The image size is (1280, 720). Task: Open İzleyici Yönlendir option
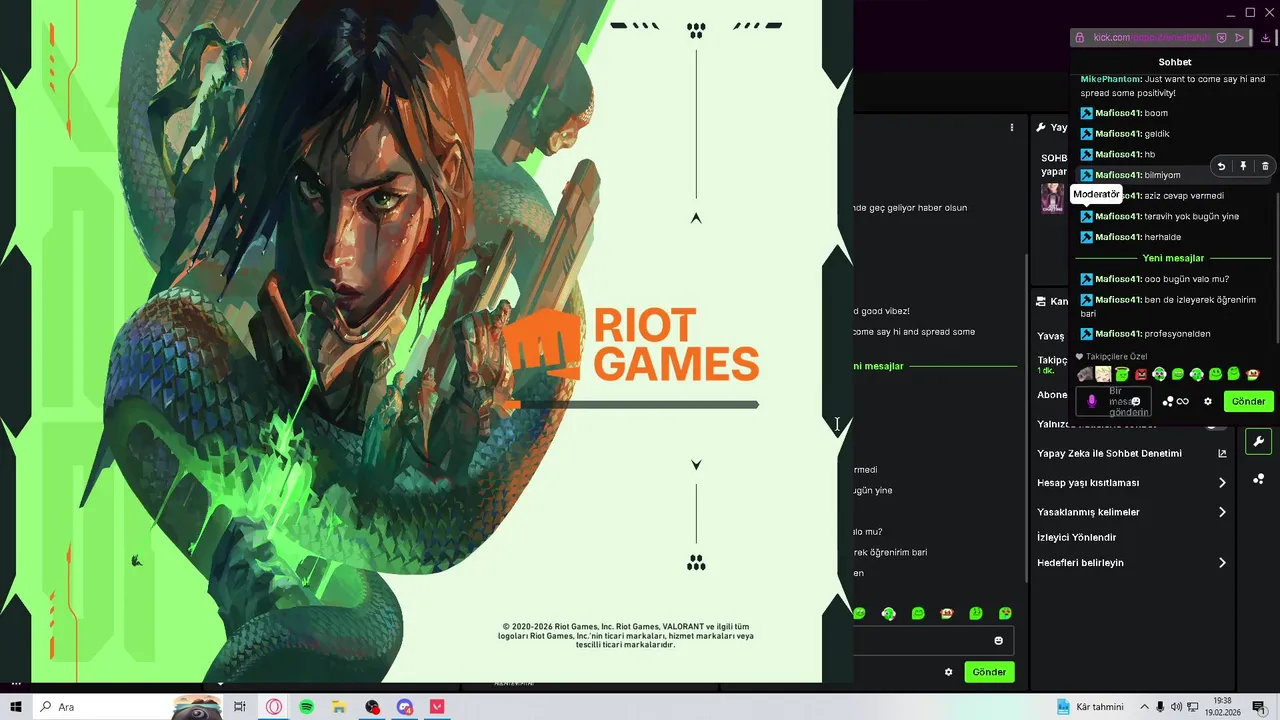pyautogui.click(x=1076, y=537)
